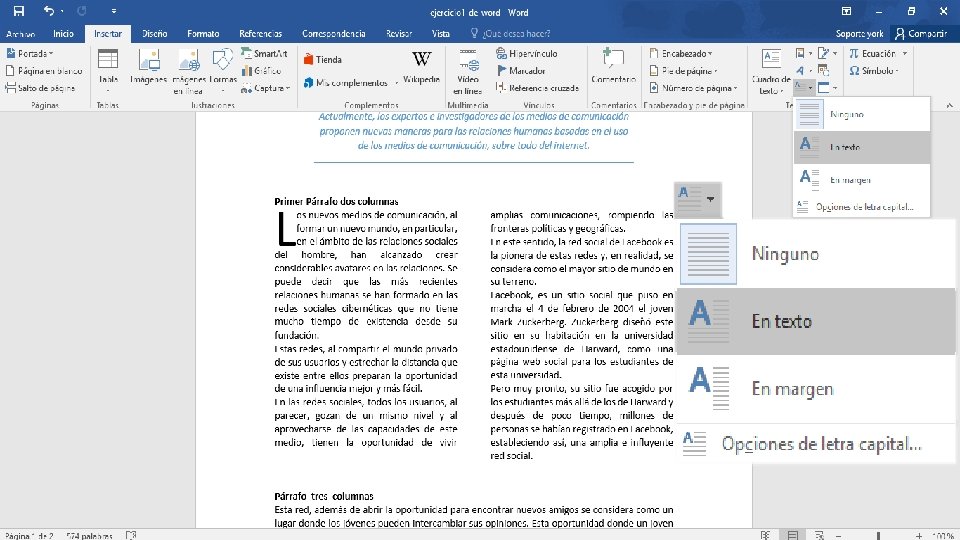The height and width of the screenshot is (540, 960).
Task: Open the Tabla insert menu
Action: [108, 70]
